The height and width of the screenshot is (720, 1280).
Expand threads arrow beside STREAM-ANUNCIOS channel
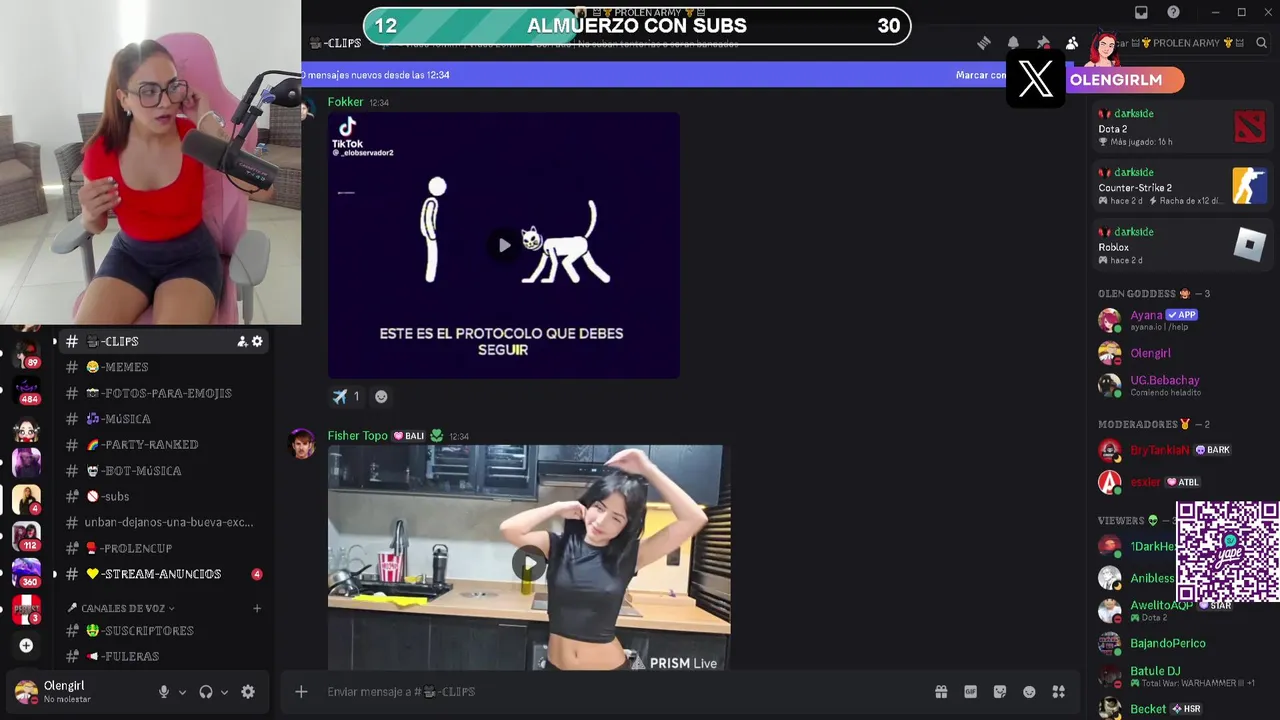click(x=55, y=574)
